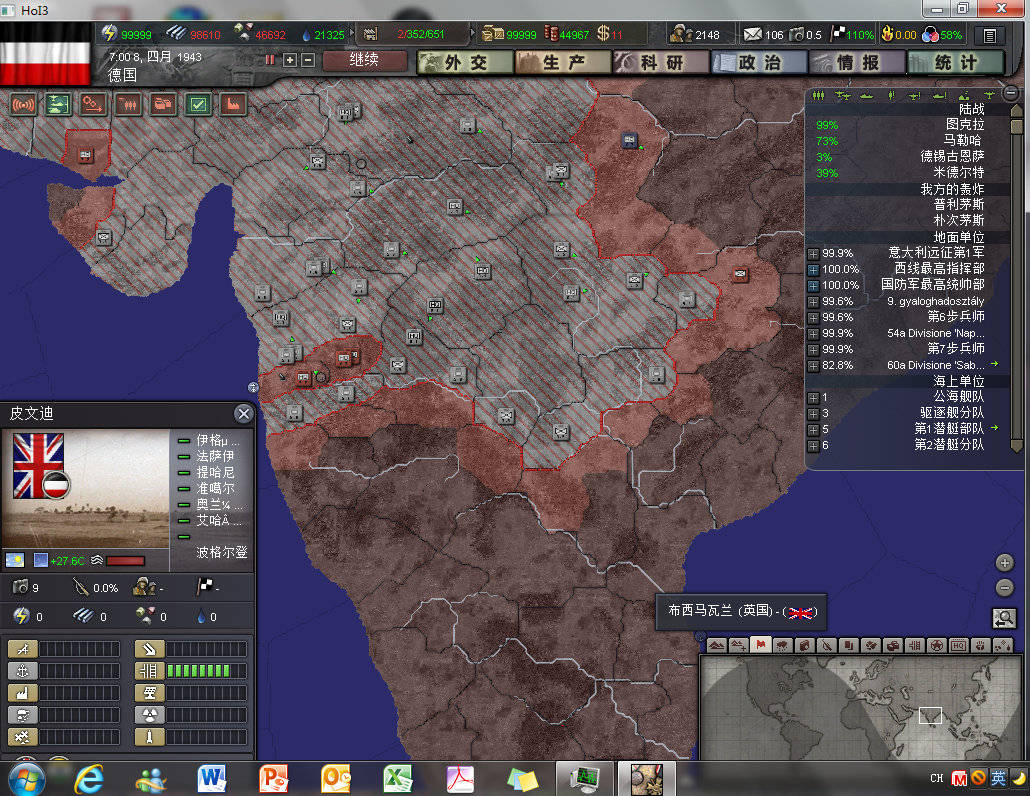Toggle land combat filter in outliner
This screenshot has height=796, width=1030.
[x=891, y=96]
